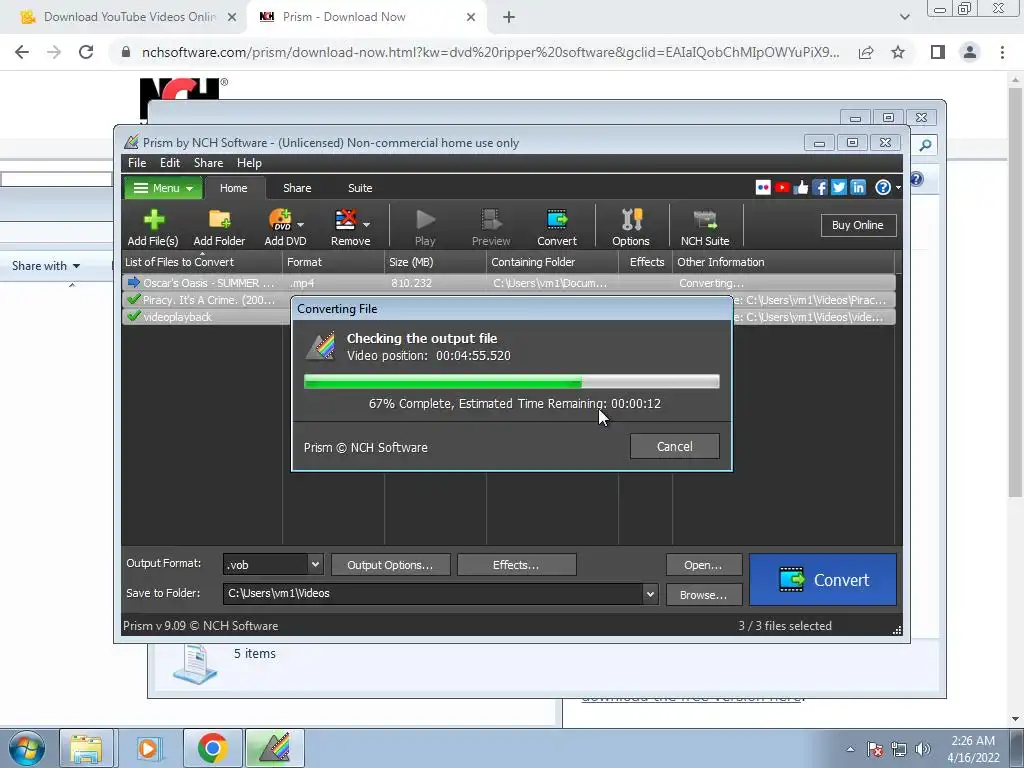Open the Windows Start button
1024x768 pixels.
(x=26, y=748)
